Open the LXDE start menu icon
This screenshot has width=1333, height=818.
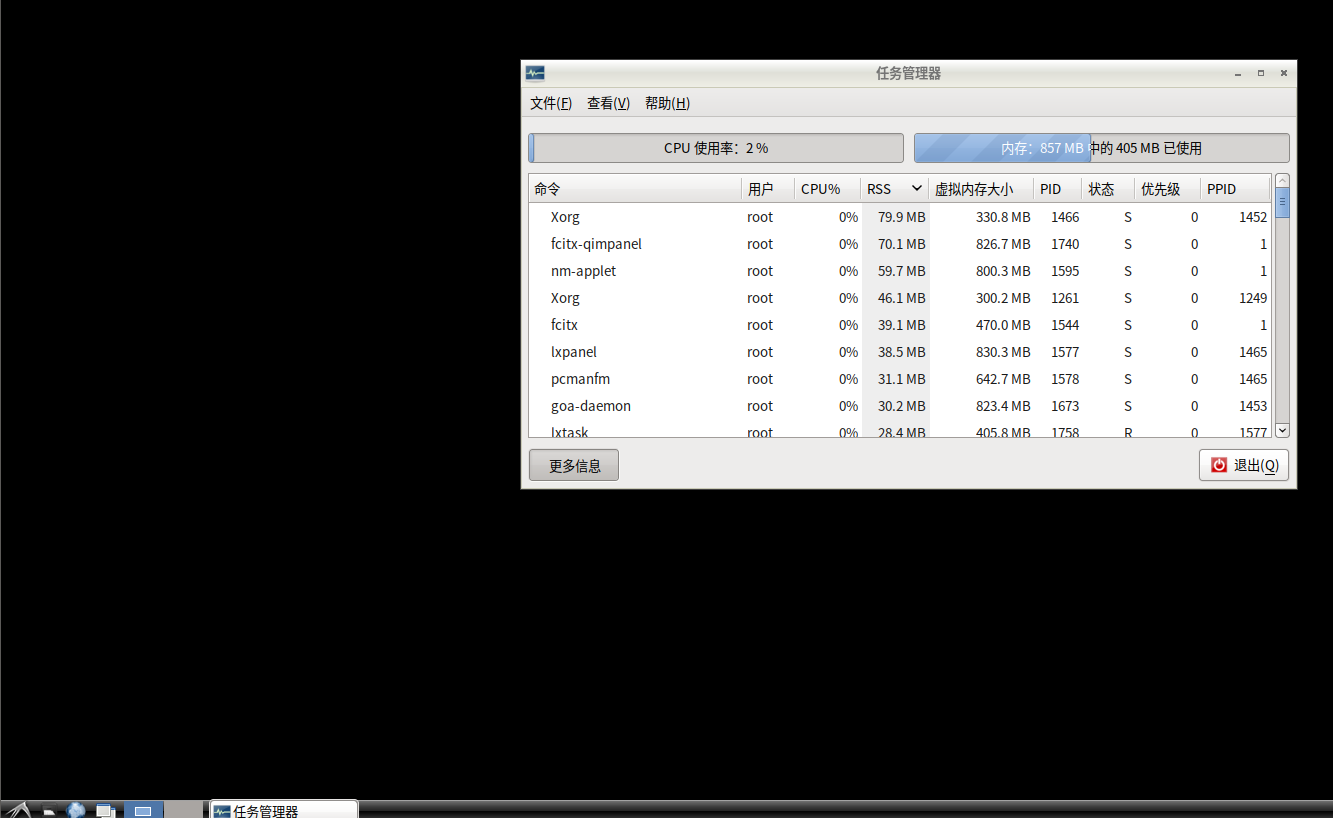[x=17, y=810]
